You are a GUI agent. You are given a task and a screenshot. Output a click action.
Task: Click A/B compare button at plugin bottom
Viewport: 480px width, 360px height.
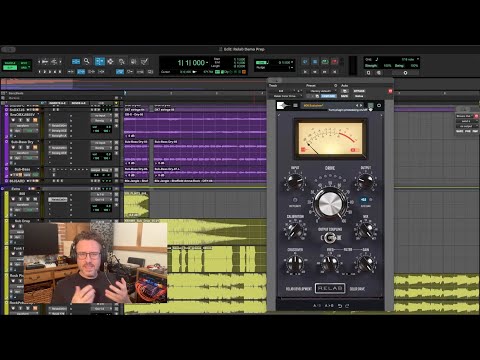click(x=317, y=306)
